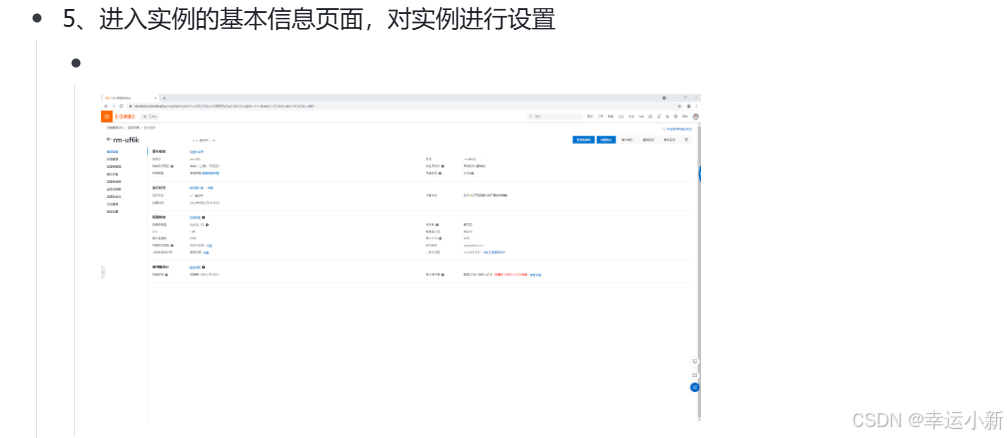Expand the sidebar collapse handle on left edge
The height and width of the screenshot is (438, 1007).
pos(103,273)
